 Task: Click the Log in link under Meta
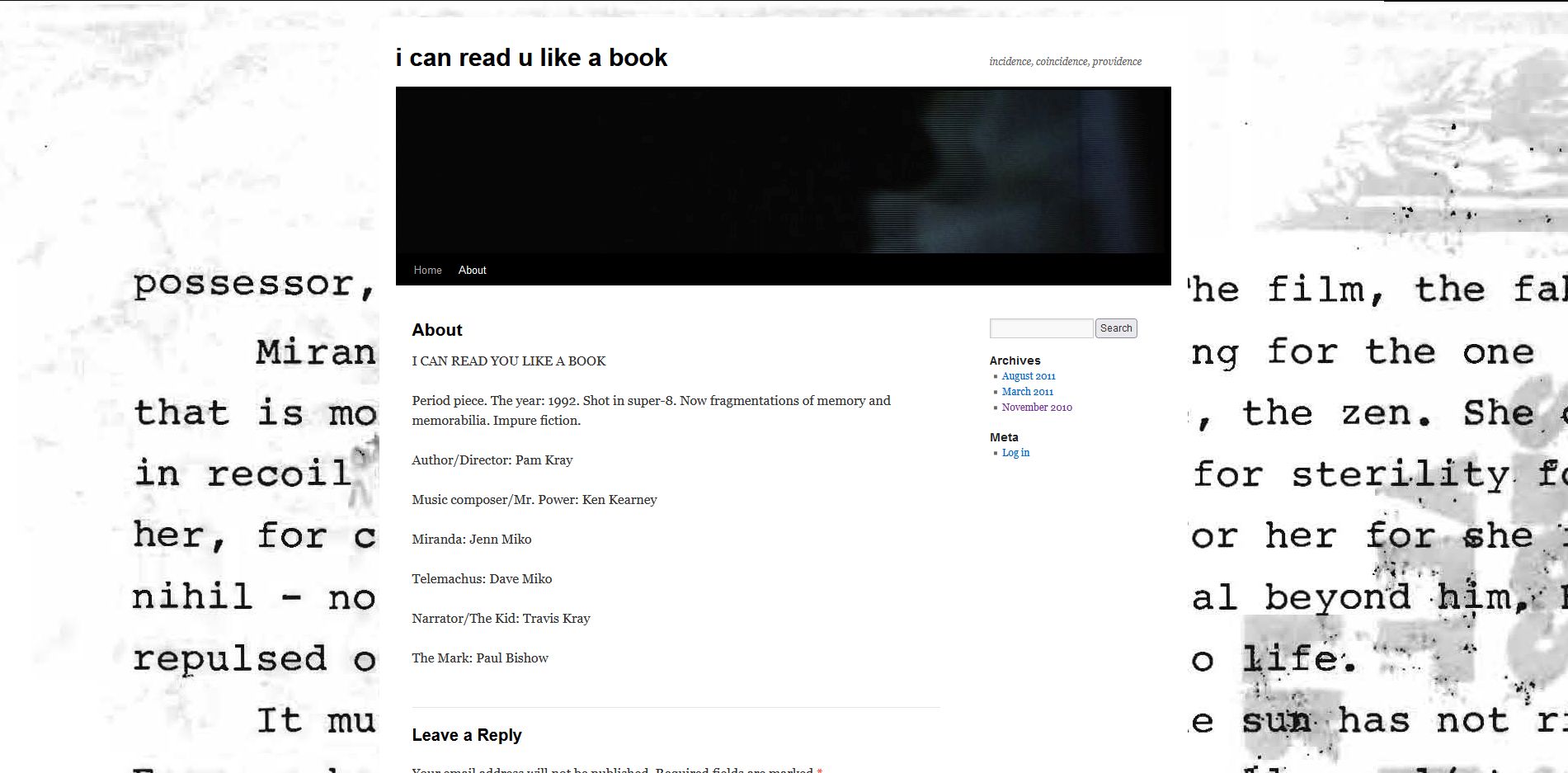(1015, 453)
